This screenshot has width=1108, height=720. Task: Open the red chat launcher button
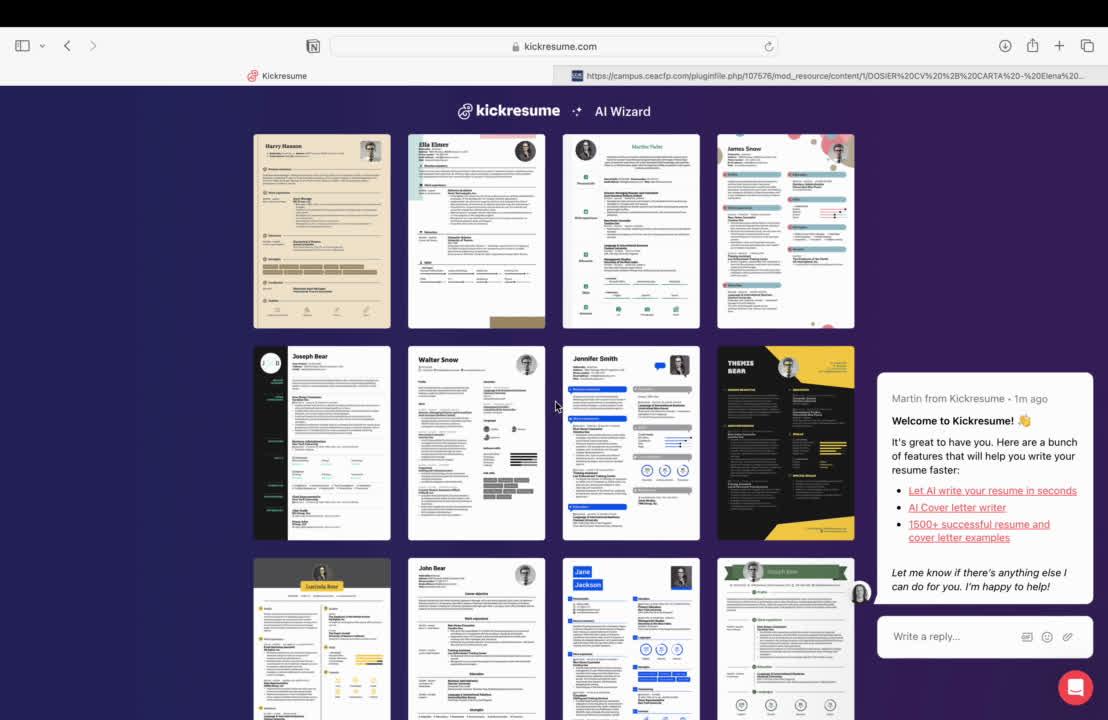tap(1075, 687)
